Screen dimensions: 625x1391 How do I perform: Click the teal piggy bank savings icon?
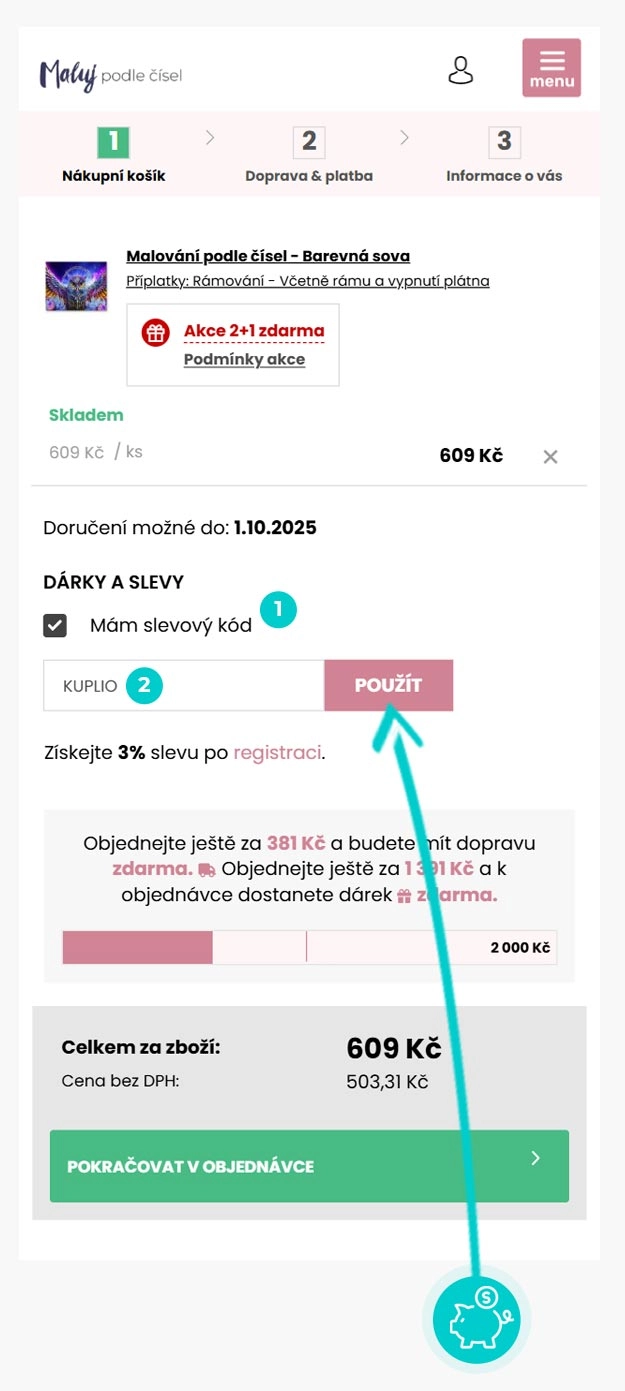[477, 1318]
